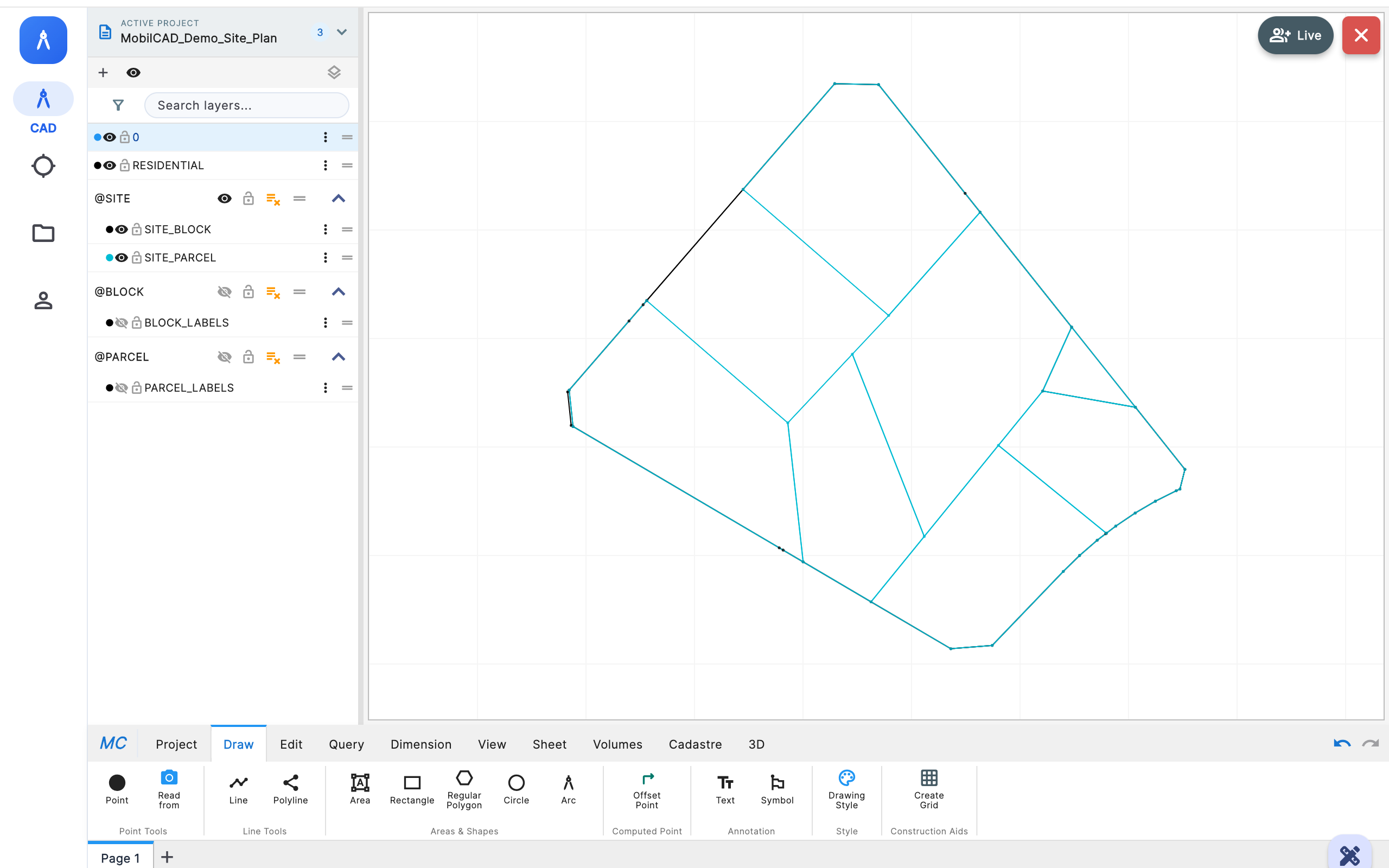Select the Symbol tool

tap(777, 789)
